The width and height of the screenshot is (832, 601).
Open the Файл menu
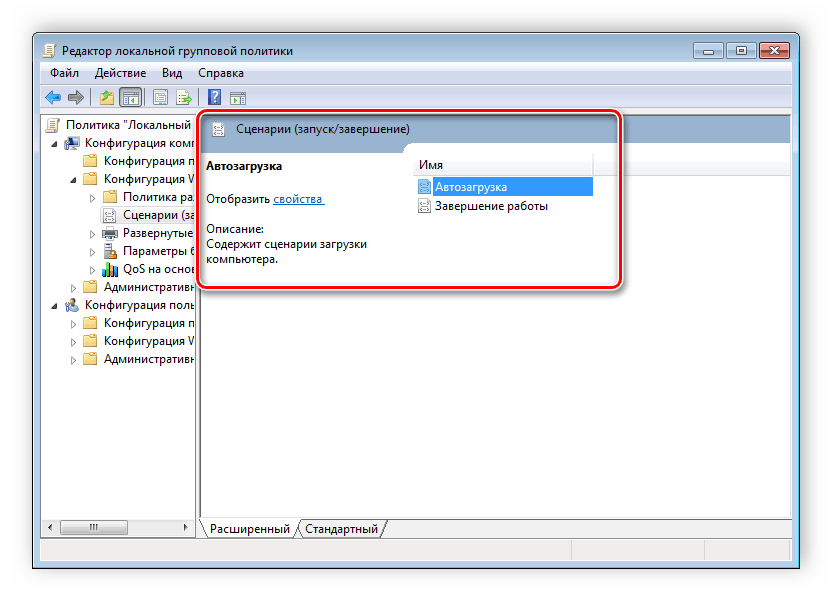coord(64,73)
